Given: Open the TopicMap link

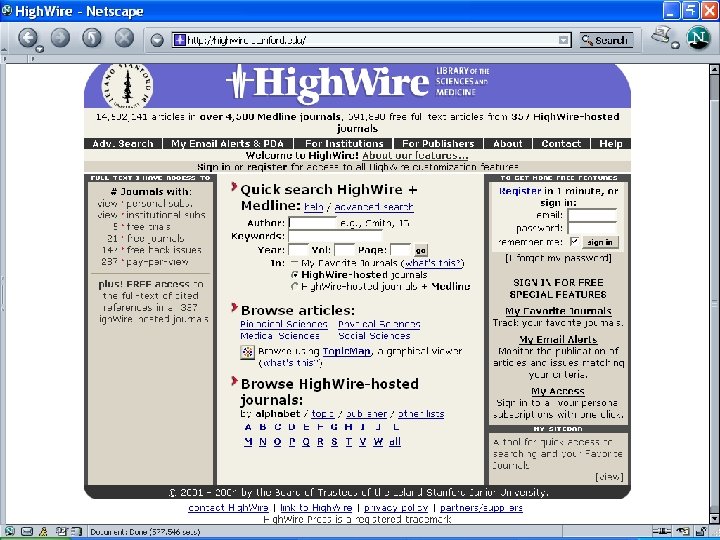Looking at the screenshot, I should pyautogui.click(x=346, y=351).
